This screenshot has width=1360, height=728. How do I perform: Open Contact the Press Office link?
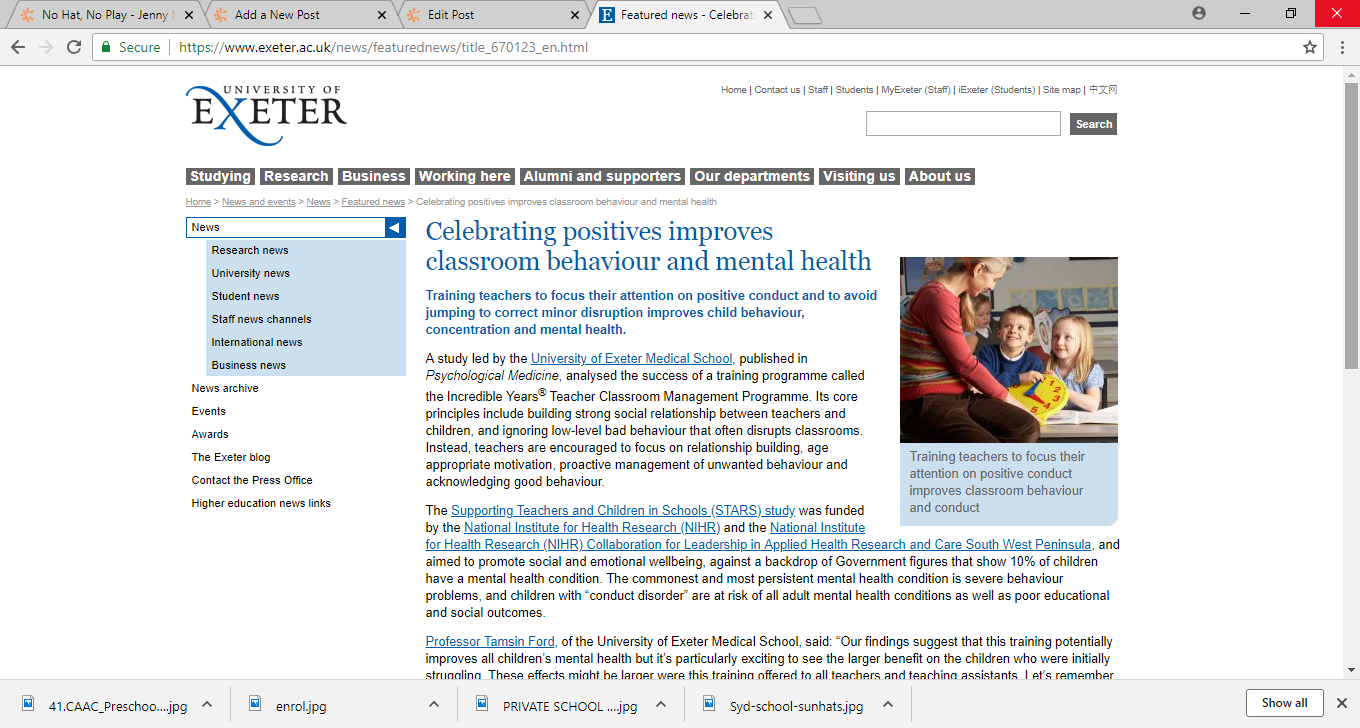tap(252, 480)
